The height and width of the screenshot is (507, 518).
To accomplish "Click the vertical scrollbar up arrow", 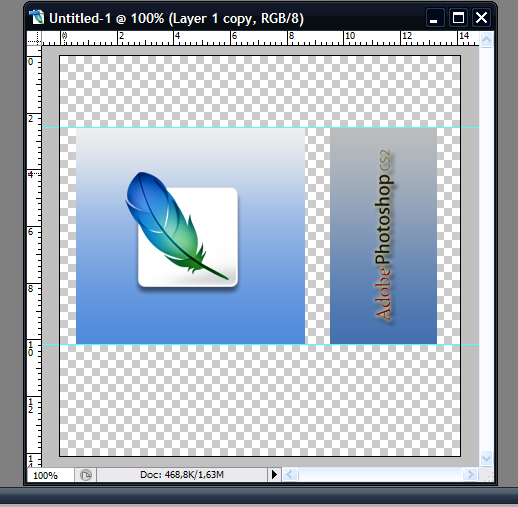I will coord(486,40).
